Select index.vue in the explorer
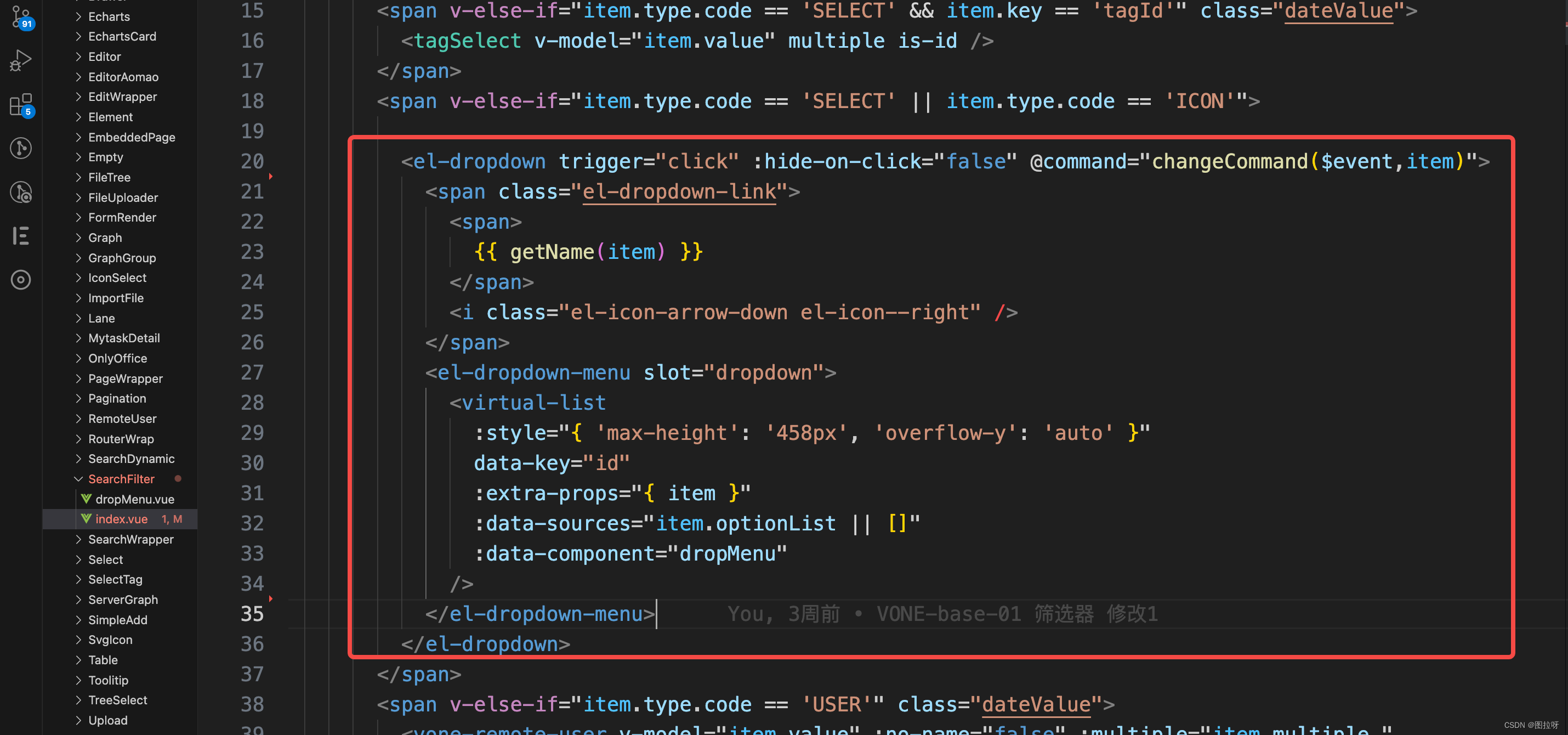 [121, 519]
